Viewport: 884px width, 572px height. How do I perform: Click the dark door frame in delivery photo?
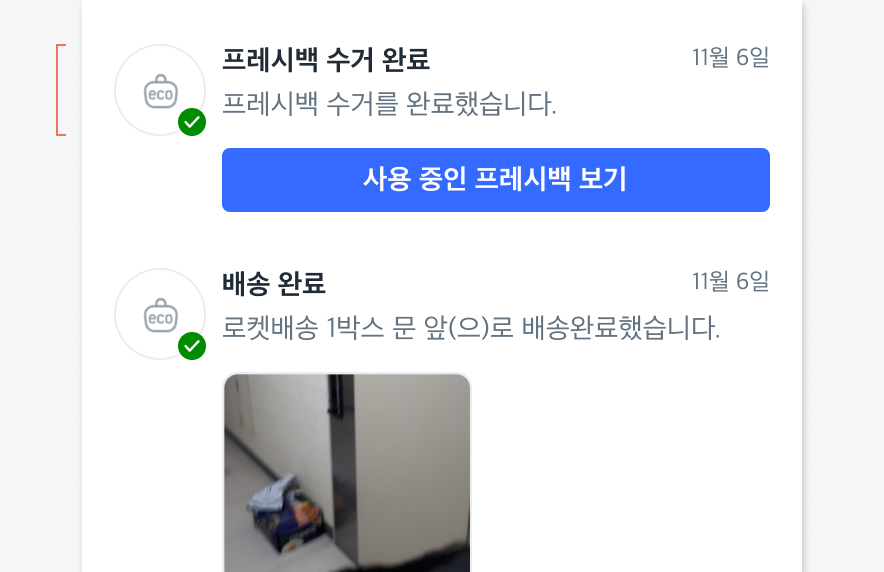point(341,468)
